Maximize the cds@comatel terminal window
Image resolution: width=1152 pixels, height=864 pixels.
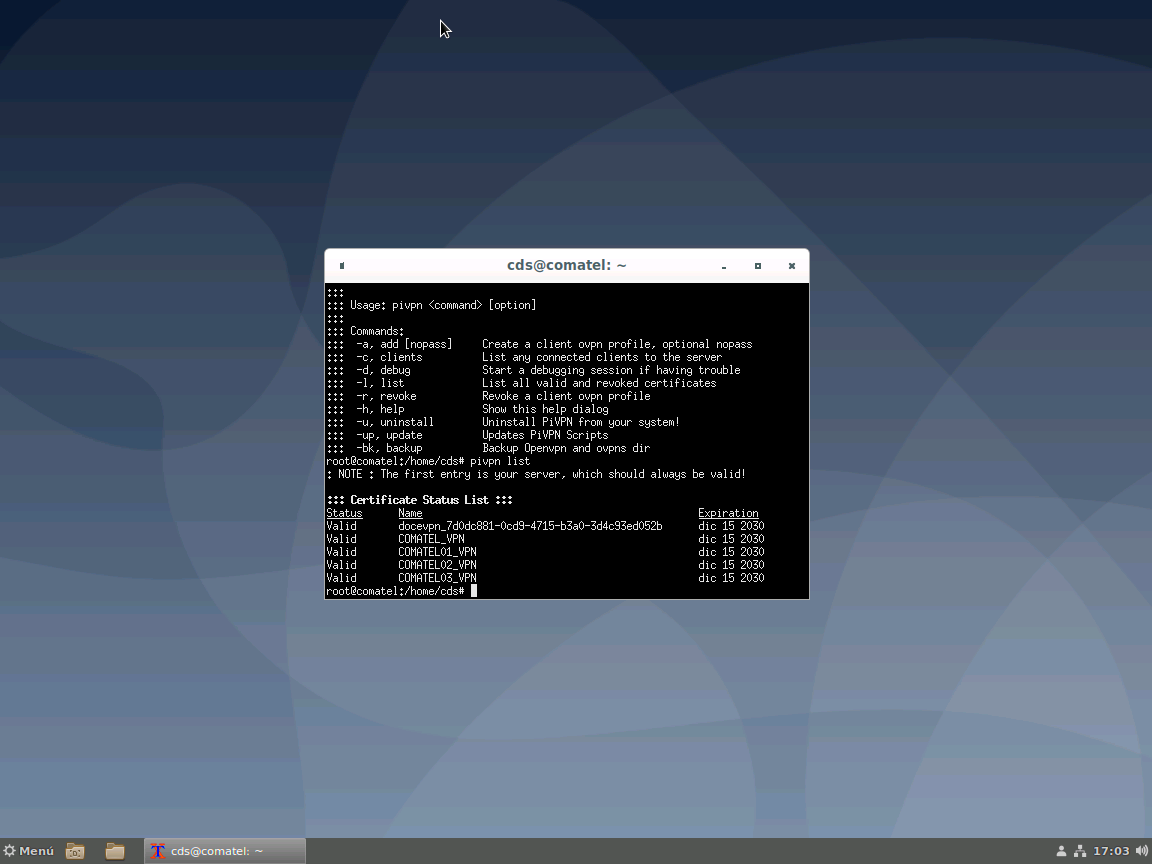coord(758,266)
